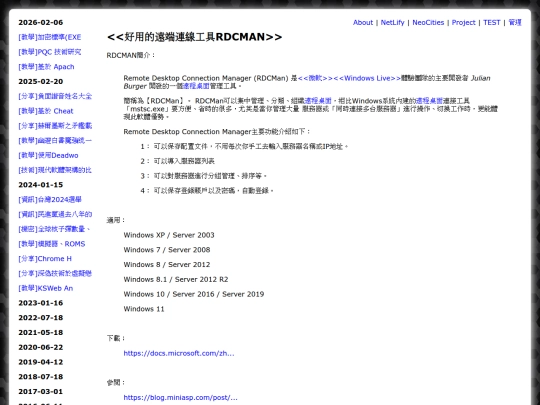Expand the 2017-03-01 date group
This screenshot has height=405, width=540.
click(x=41, y=392)
